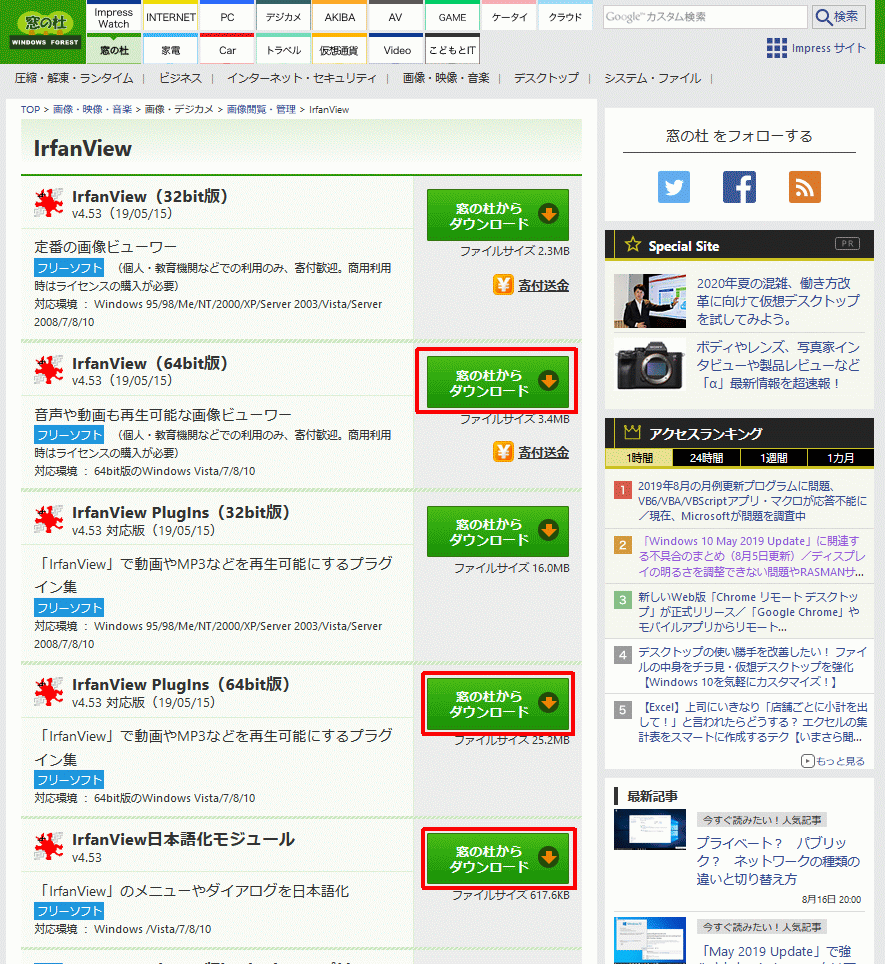Download IrfanView 64bit版 from 窓の杜
Screen dimensions: 885x964
coord(498,382)
